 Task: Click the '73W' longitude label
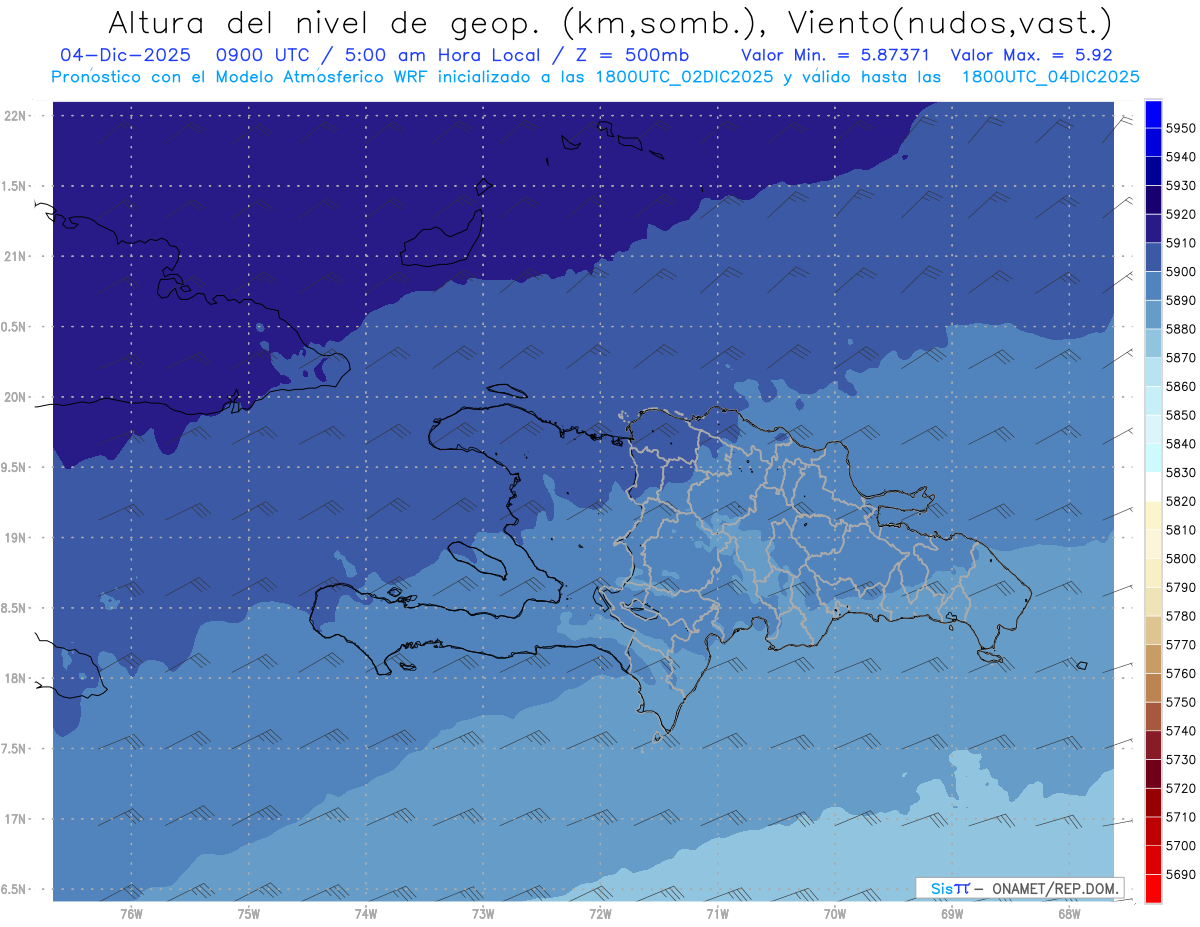483,913
